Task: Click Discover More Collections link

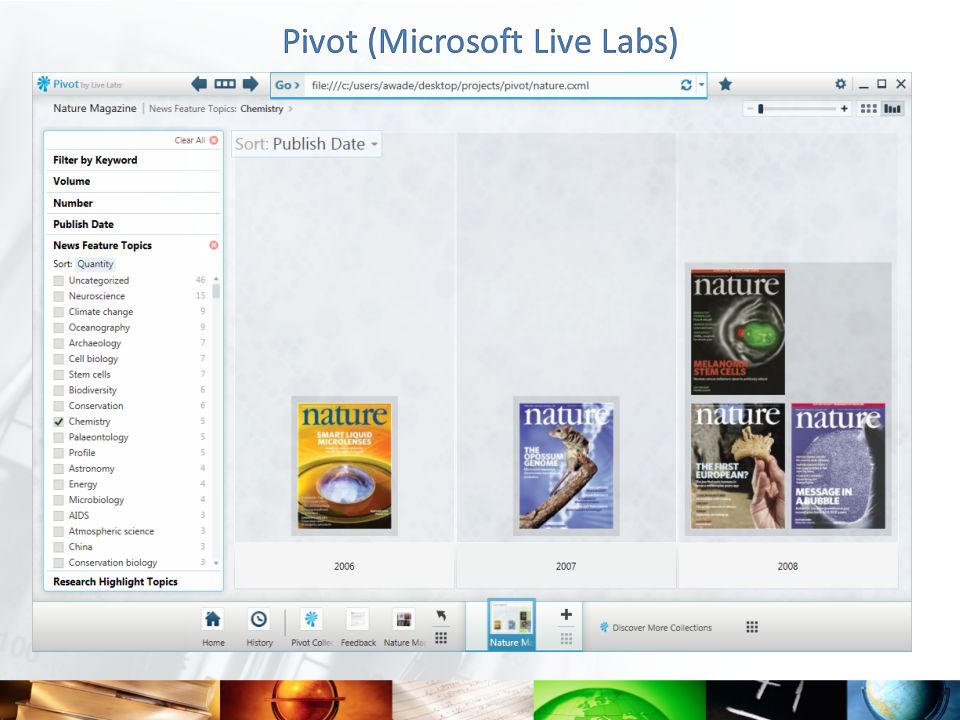Action: [x=655, y=628]
